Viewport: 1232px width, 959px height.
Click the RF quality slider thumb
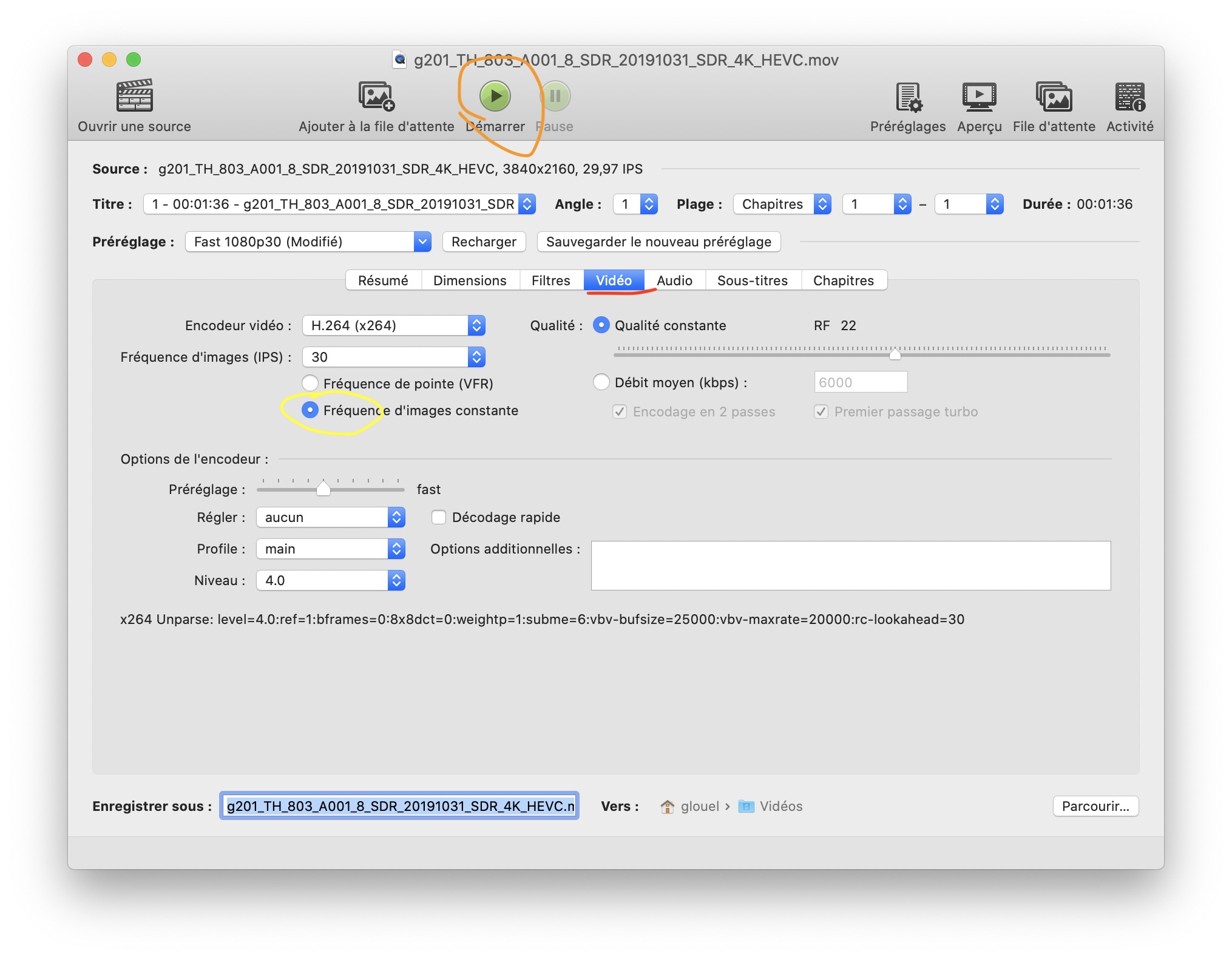coord(895,354)
